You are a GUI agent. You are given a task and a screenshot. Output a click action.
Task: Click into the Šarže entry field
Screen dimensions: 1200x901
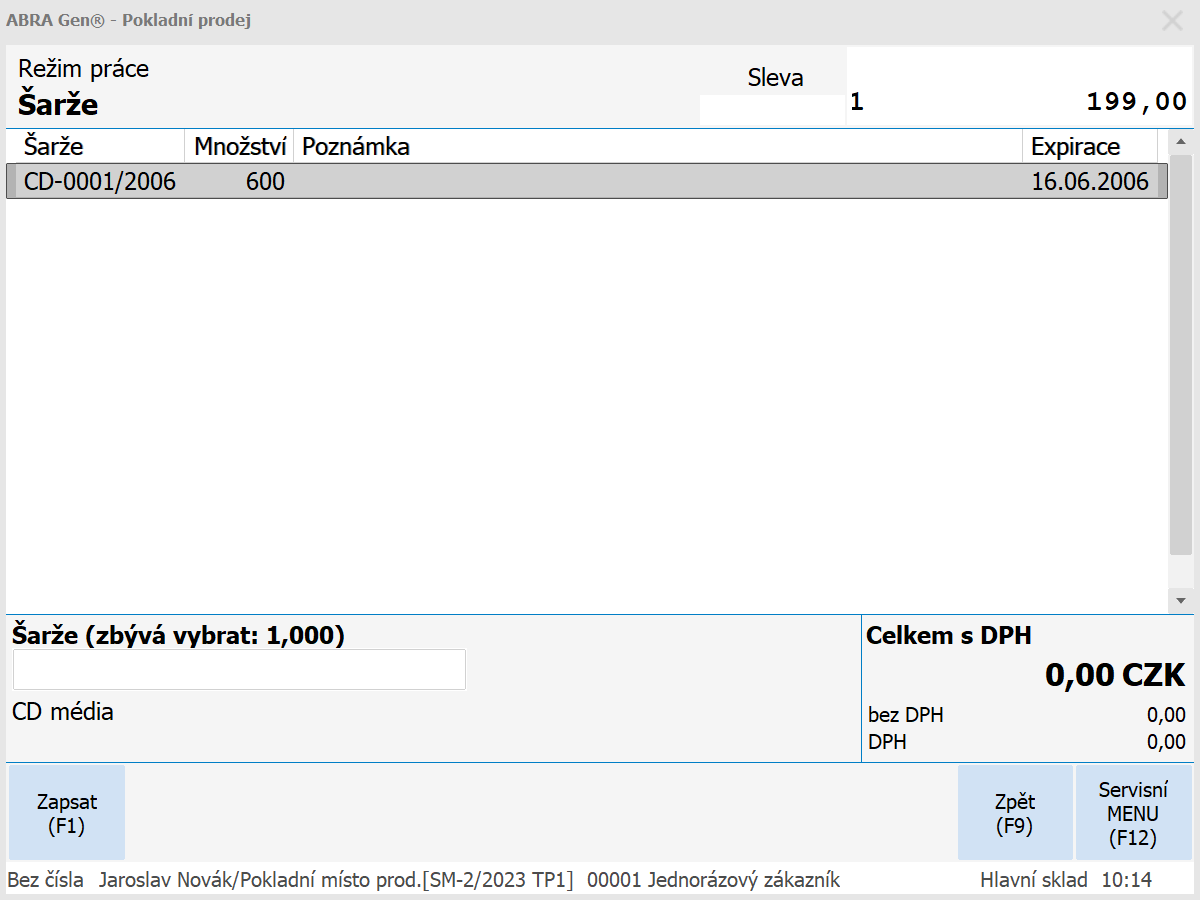point(239,669)
